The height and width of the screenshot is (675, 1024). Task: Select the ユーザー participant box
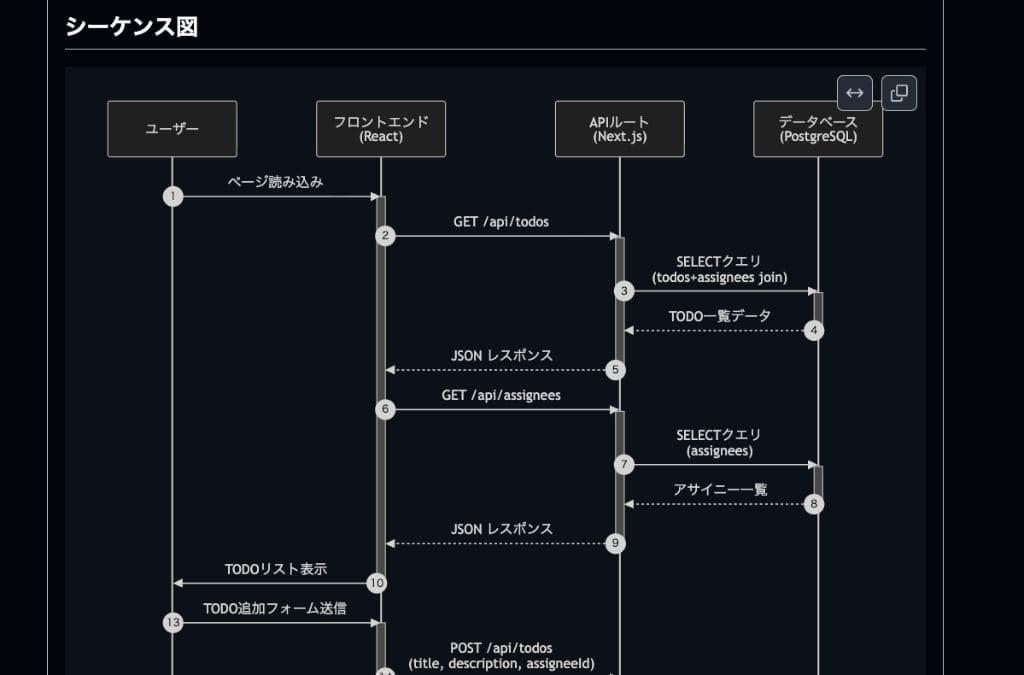click(171, 129)
